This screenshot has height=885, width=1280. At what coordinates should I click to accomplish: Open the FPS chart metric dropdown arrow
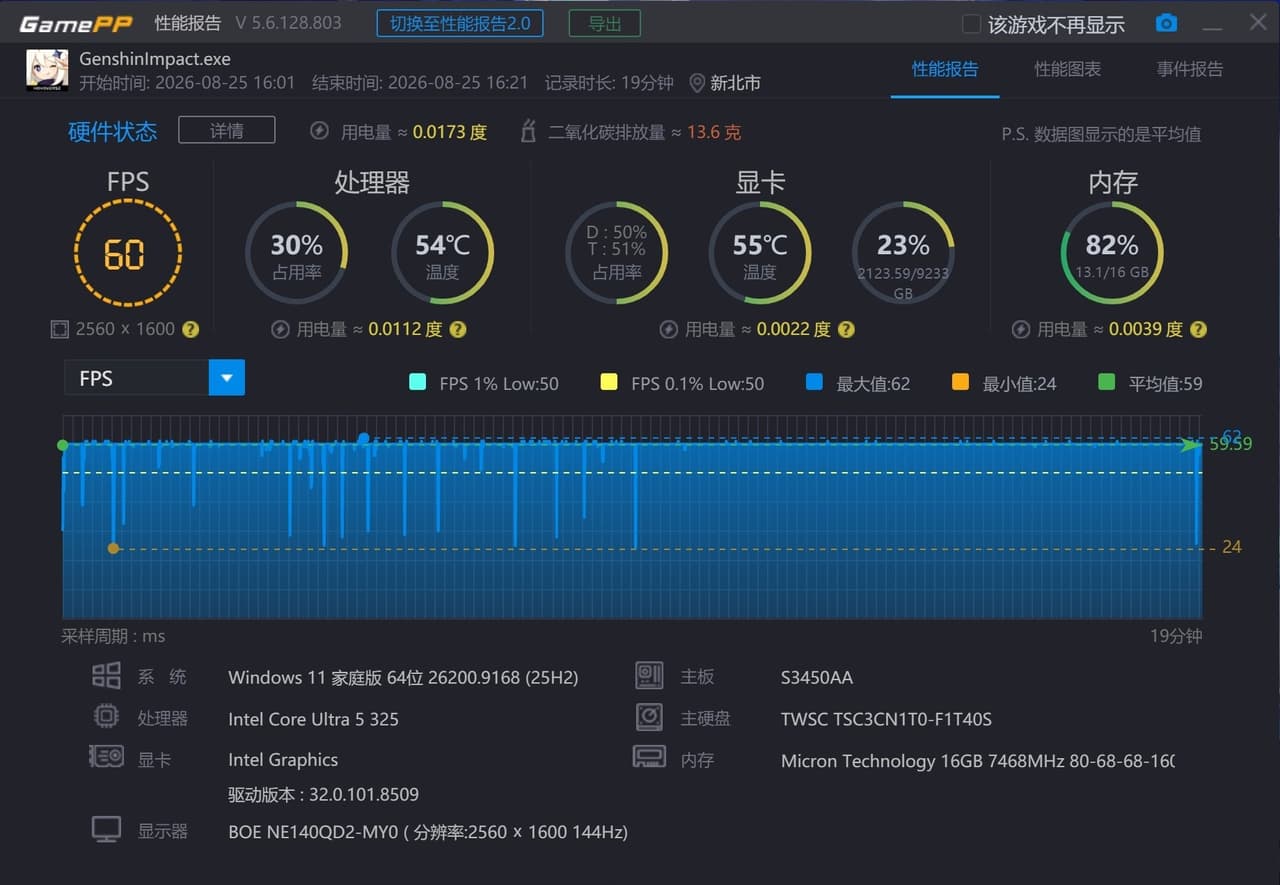pos(227,378)
